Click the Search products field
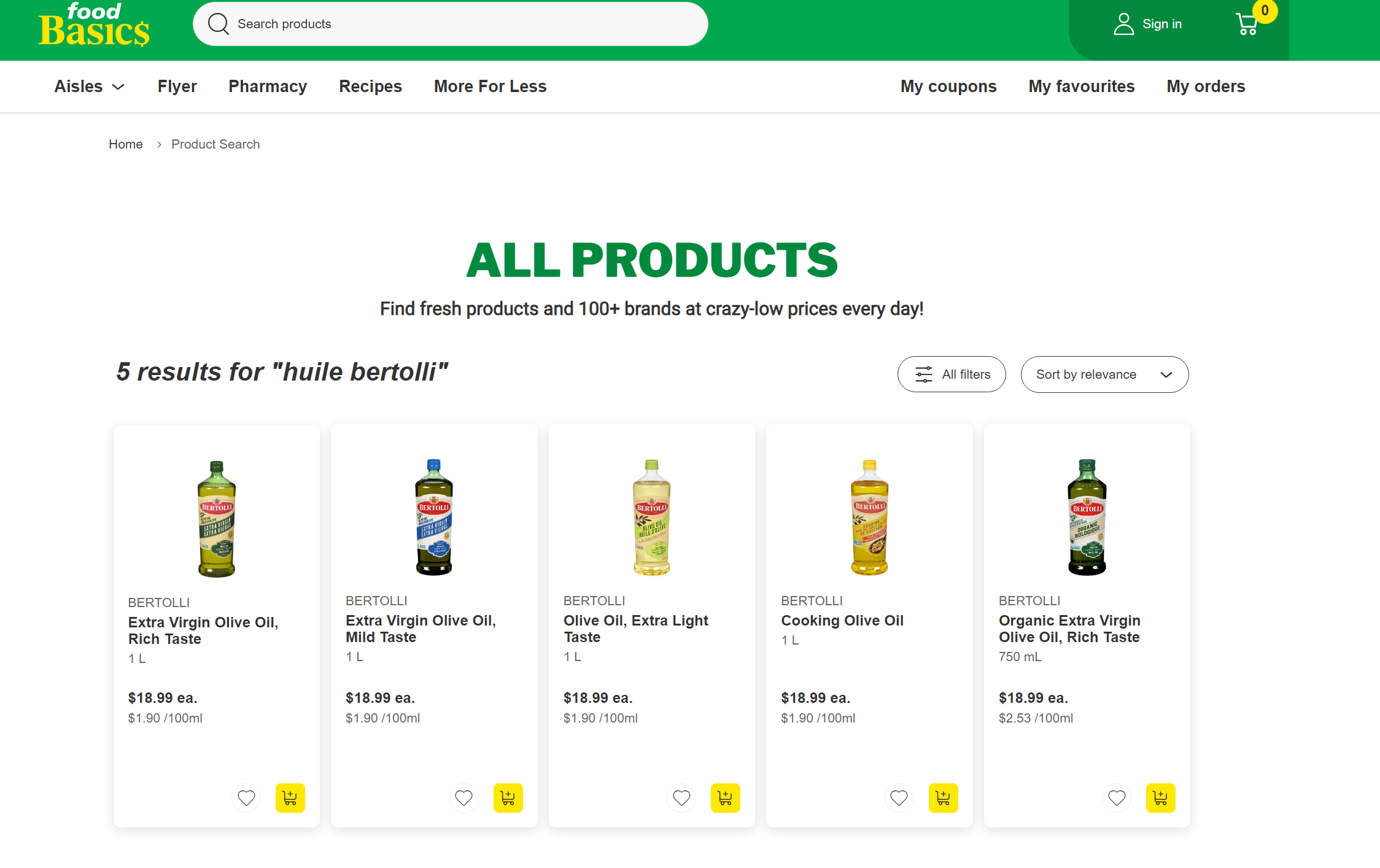The width and height of the screenshot is (1380, 868). 451,24
